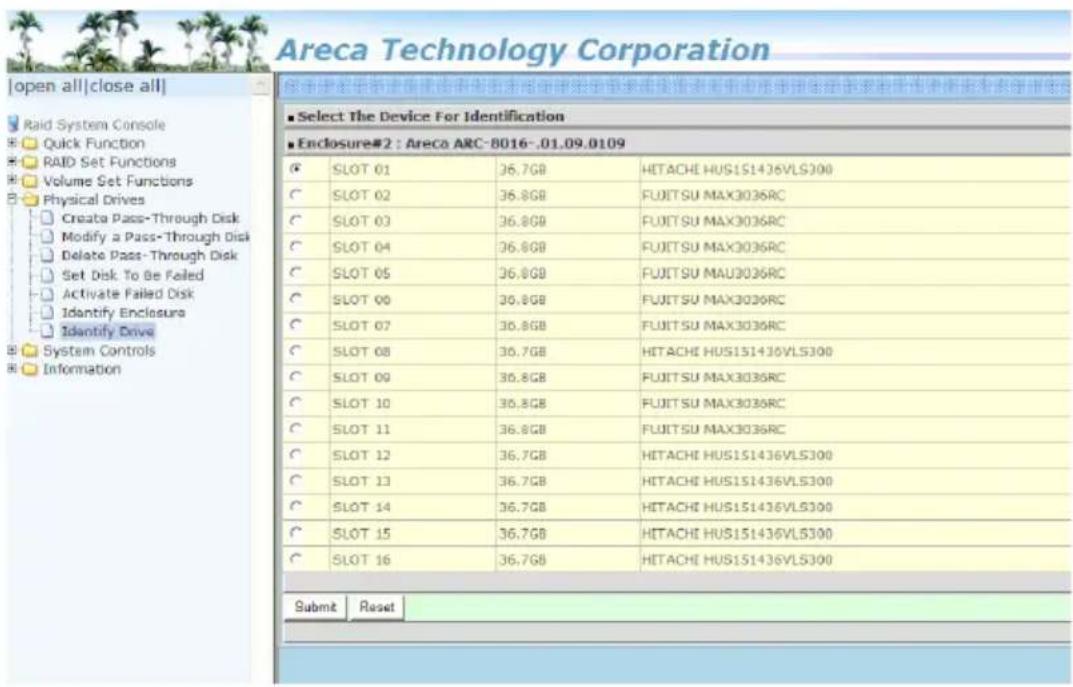1073x687 pixels.
Task: Click the Volume Set Functions folder icon
Action: (x=29, y=181)
